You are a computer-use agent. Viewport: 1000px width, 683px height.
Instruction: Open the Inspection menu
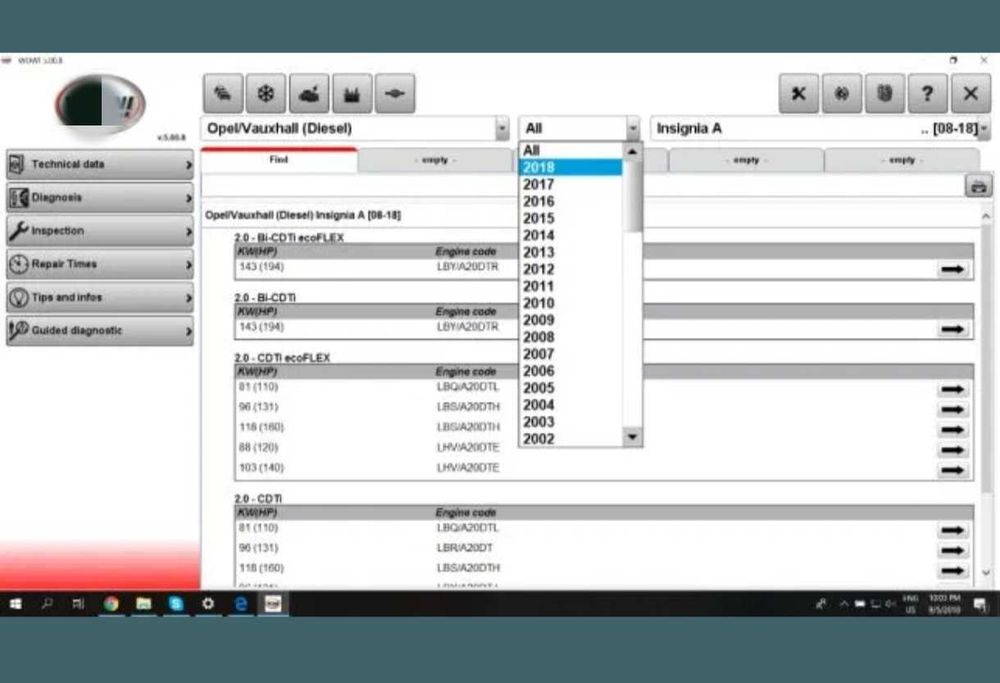[x=100, y=231]
